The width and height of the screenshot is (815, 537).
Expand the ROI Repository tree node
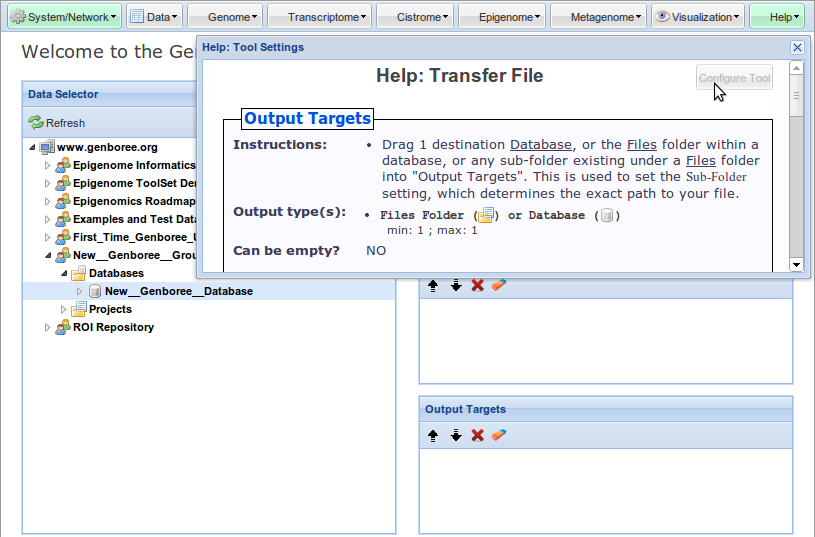point(47,327)
